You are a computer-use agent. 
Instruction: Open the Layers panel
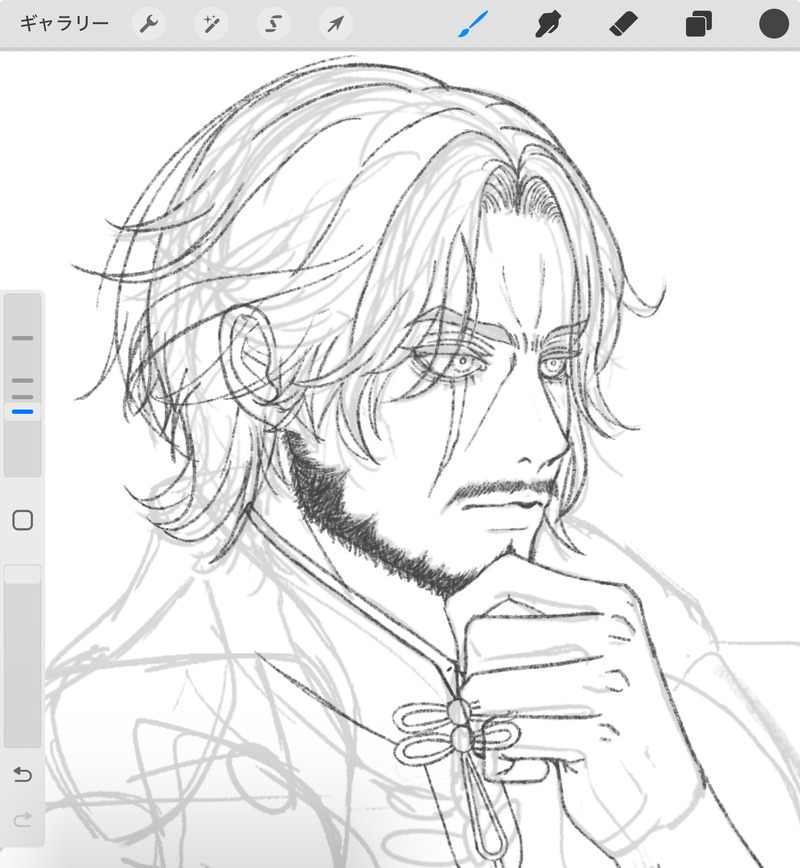pyautogui.click(x=699, y=24)
